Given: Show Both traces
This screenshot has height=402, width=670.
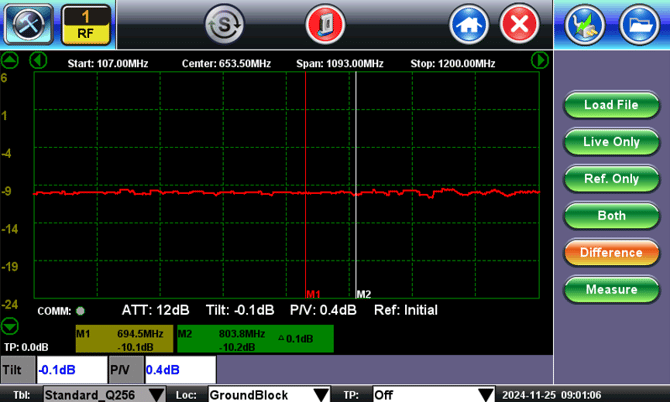Looking at the screenshot, I should point(611,215).
